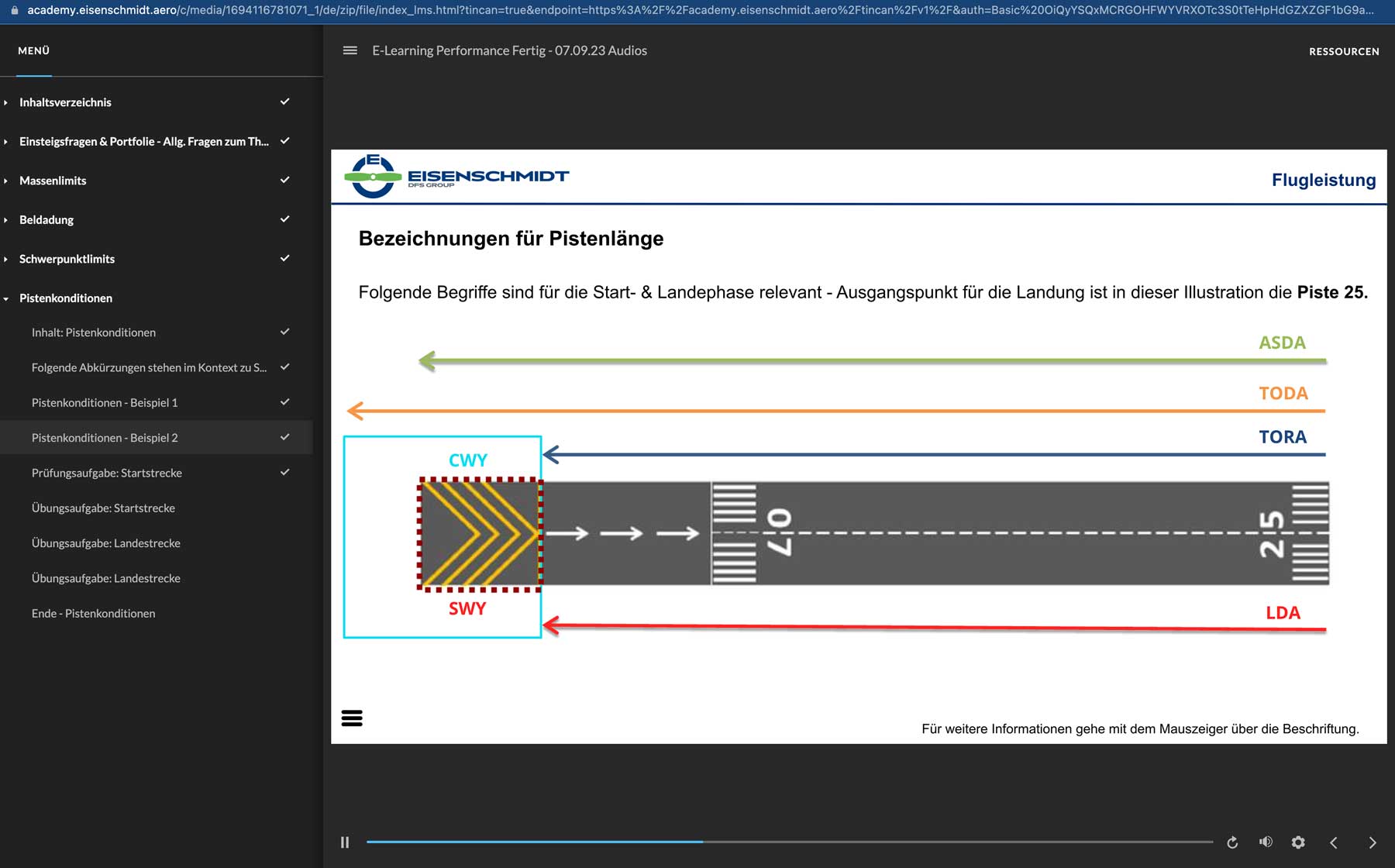The image size is (1395, 868).
Task: Click the LDA label on the diagram
Action: (x=1283, y=613)
